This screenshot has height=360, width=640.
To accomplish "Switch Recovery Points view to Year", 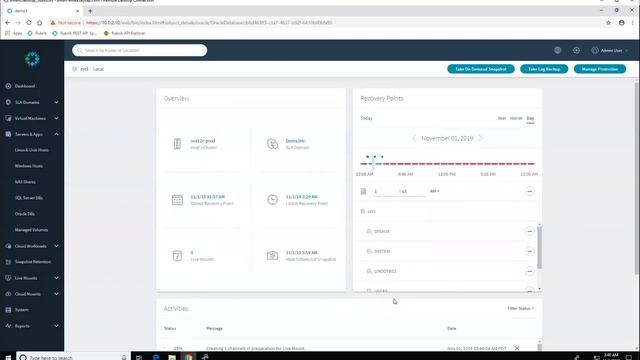I will click(502, 118).
